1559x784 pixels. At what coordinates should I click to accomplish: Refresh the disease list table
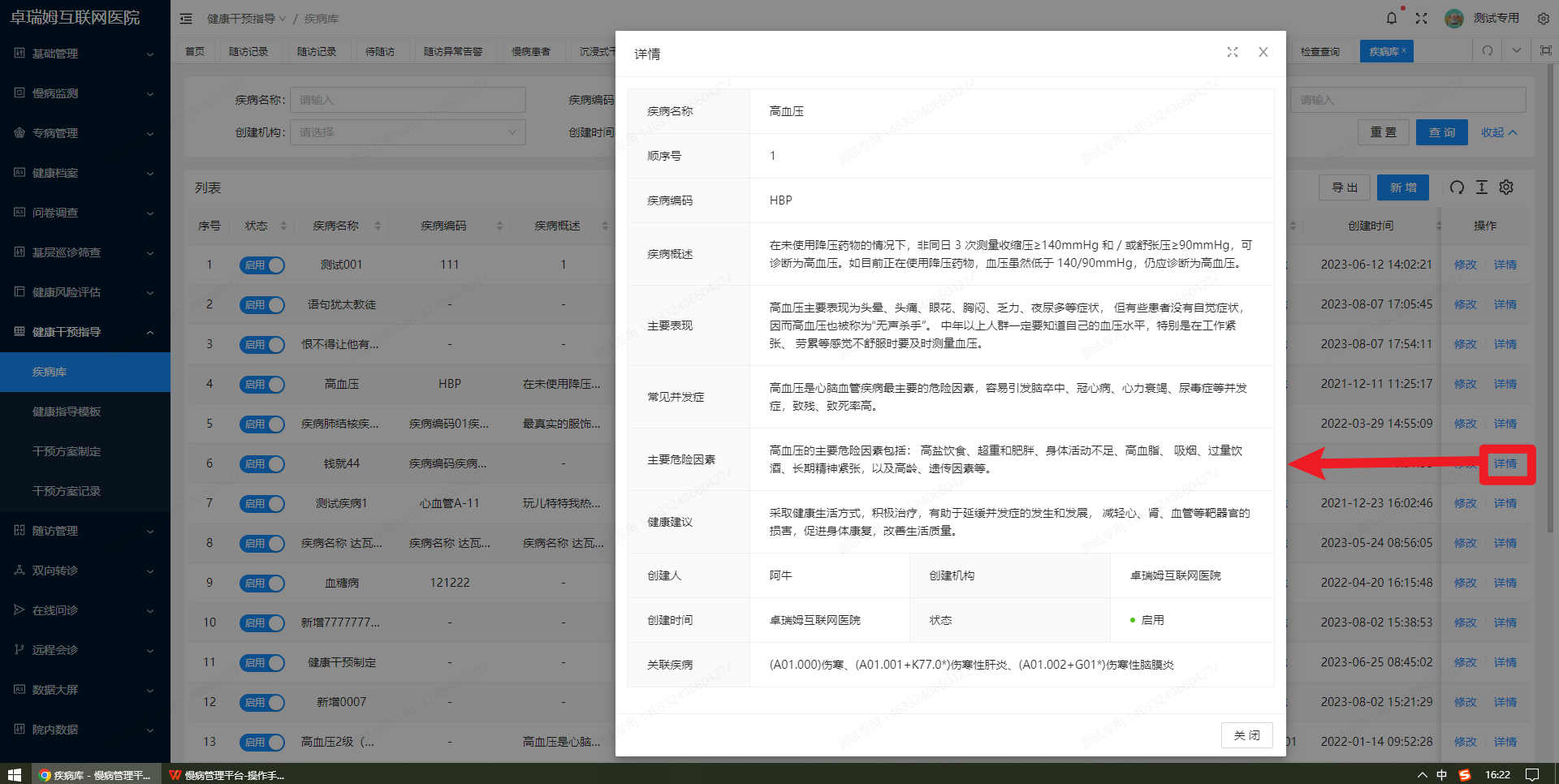click(x=1456, y=187)
